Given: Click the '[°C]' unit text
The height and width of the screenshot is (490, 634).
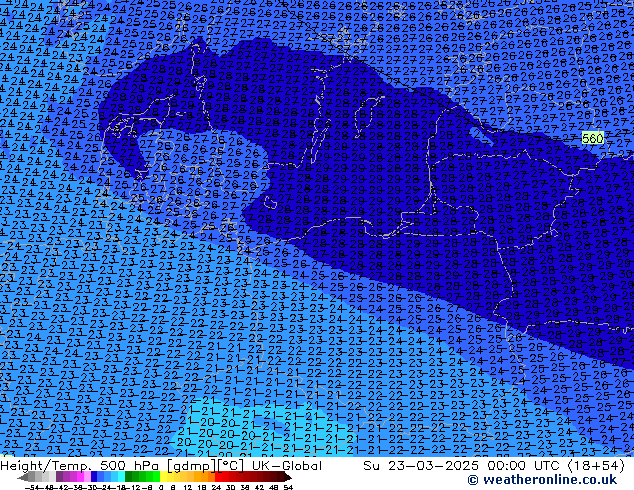Looking at the screenshot, I should pos(231,466).
